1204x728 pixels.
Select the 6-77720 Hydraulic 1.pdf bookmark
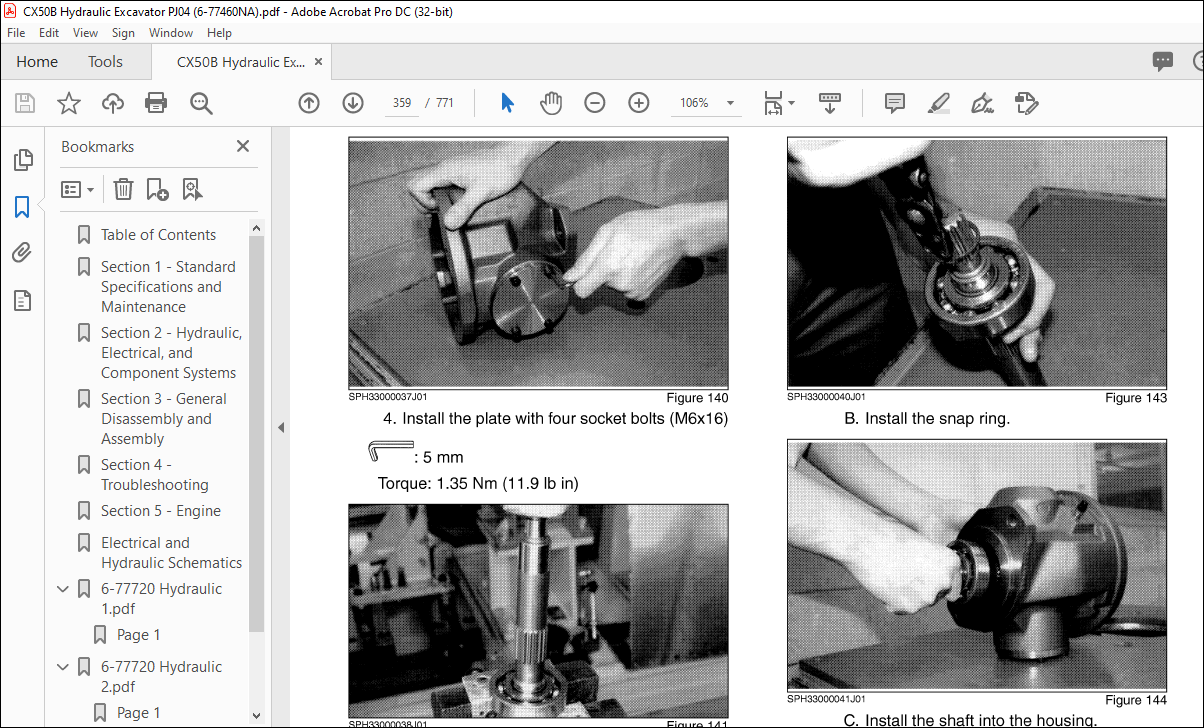pos(161,599)
